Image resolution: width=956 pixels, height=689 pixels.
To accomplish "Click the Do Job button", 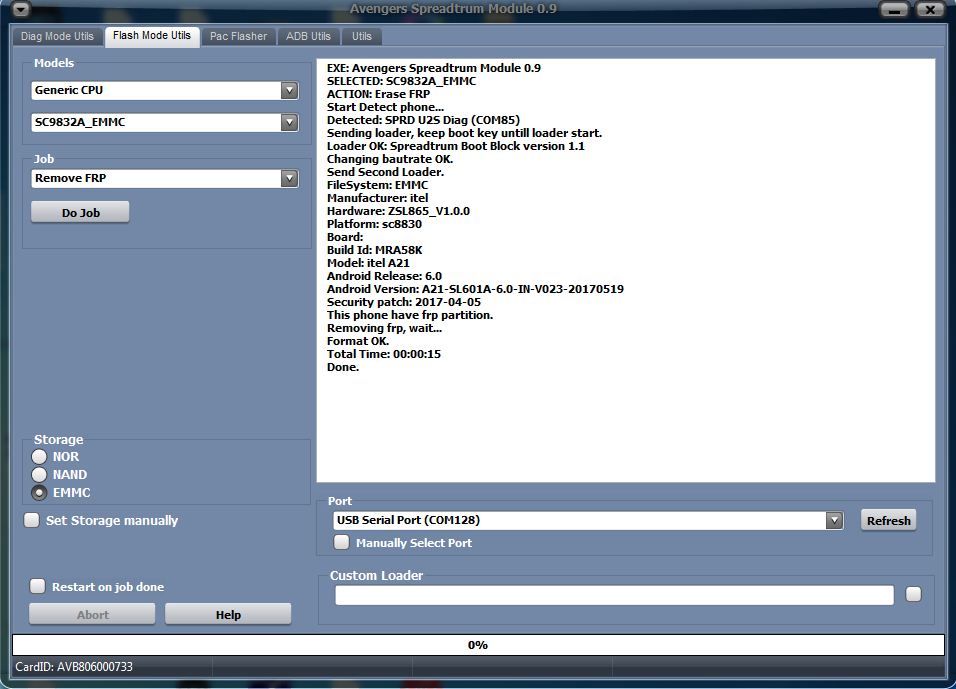I will tap(80, 212).
